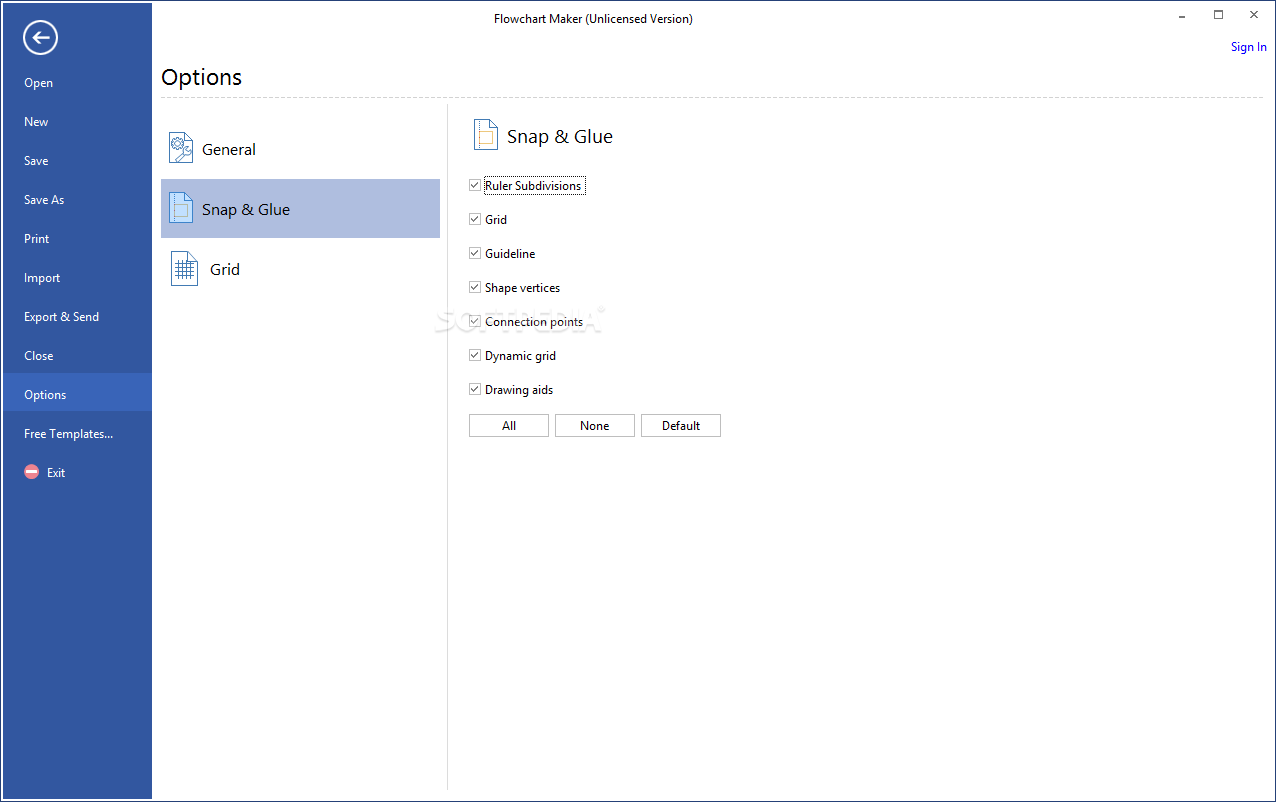1276x802 pixels.
Task: Click the None button
Action: click(x=595, y=426)
